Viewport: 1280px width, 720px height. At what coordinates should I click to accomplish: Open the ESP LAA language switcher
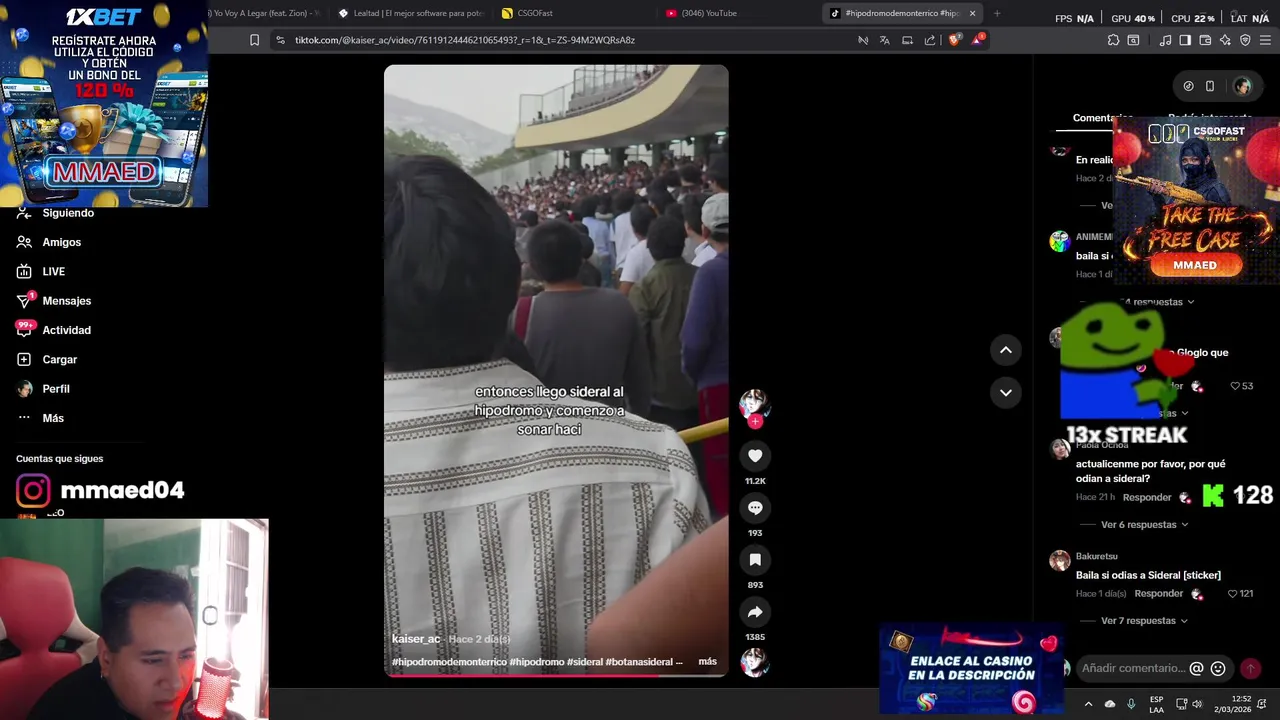click(x=1156, y=704)
